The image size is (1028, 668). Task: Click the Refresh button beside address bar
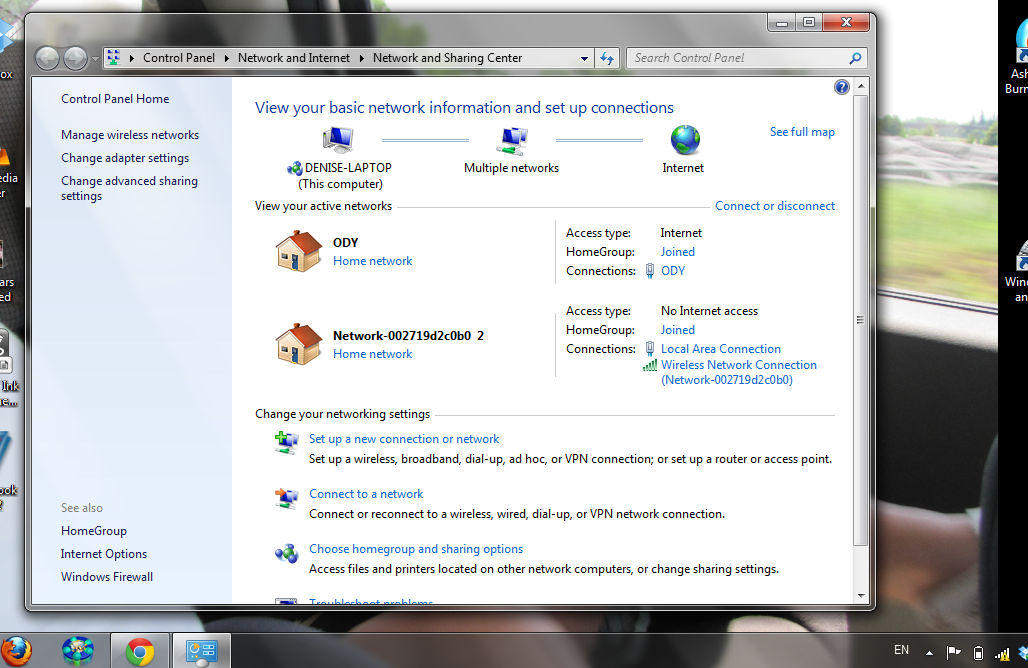pos(607,58)
